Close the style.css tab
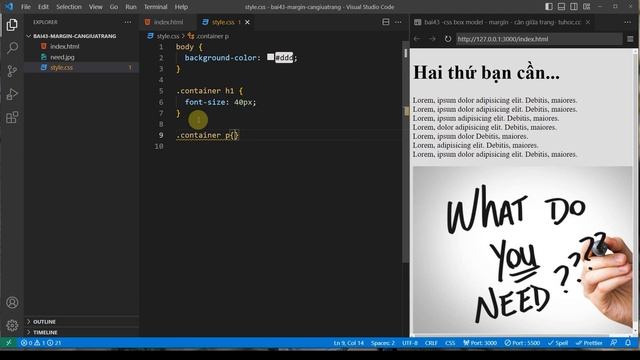This screenshot has height=360, width=640. [247, 22]
